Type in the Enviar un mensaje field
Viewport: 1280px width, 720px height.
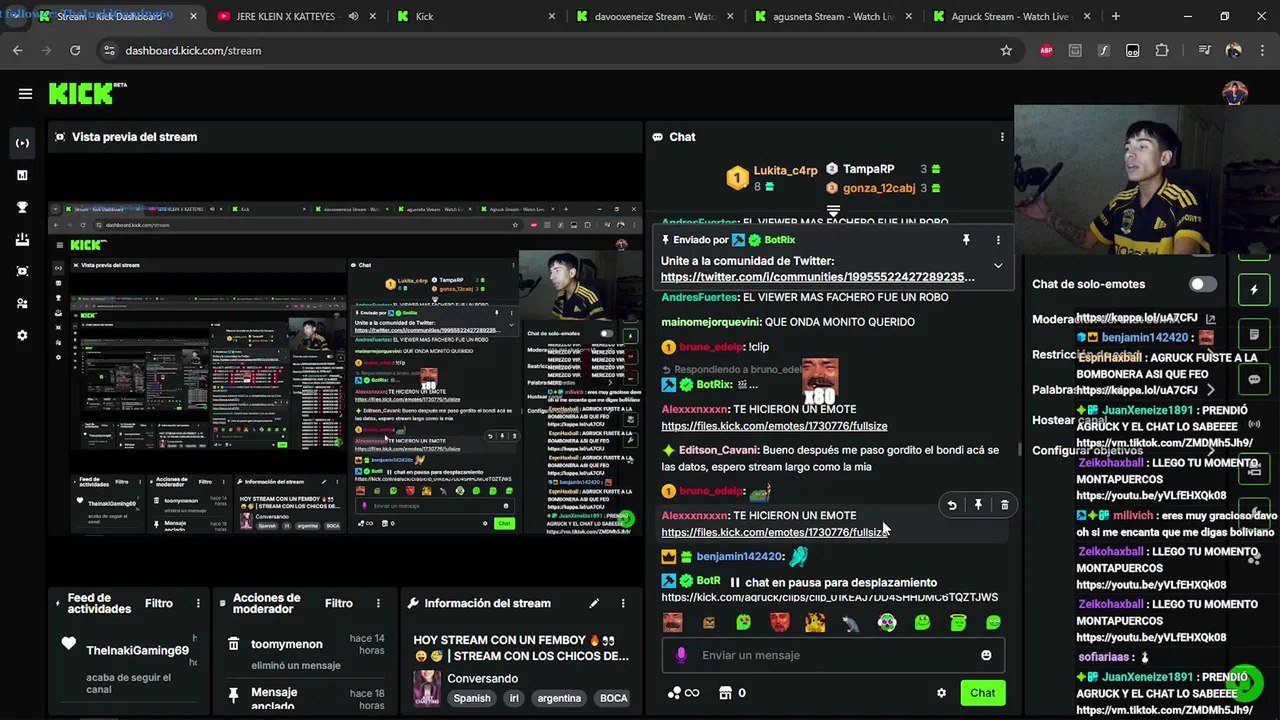point(832,655)
